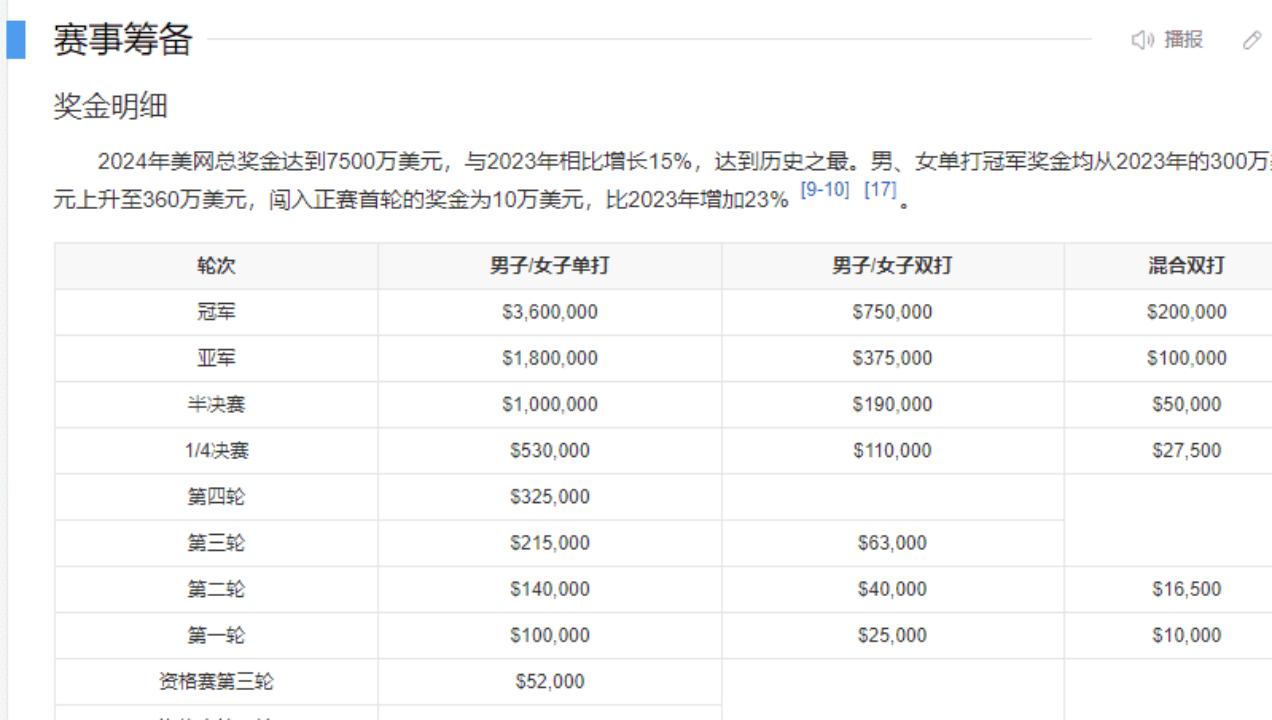Click the 赛事筹备 section heading
The width and height of the screenshot is (1272, 720).
coord(122,40)
